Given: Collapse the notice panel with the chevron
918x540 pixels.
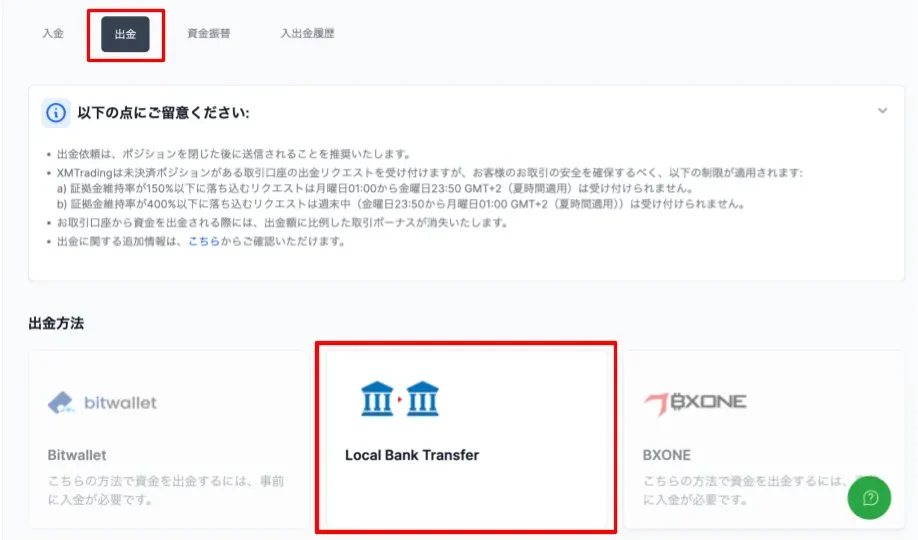Looking at the screenshot, I should (x=882, y=111).
